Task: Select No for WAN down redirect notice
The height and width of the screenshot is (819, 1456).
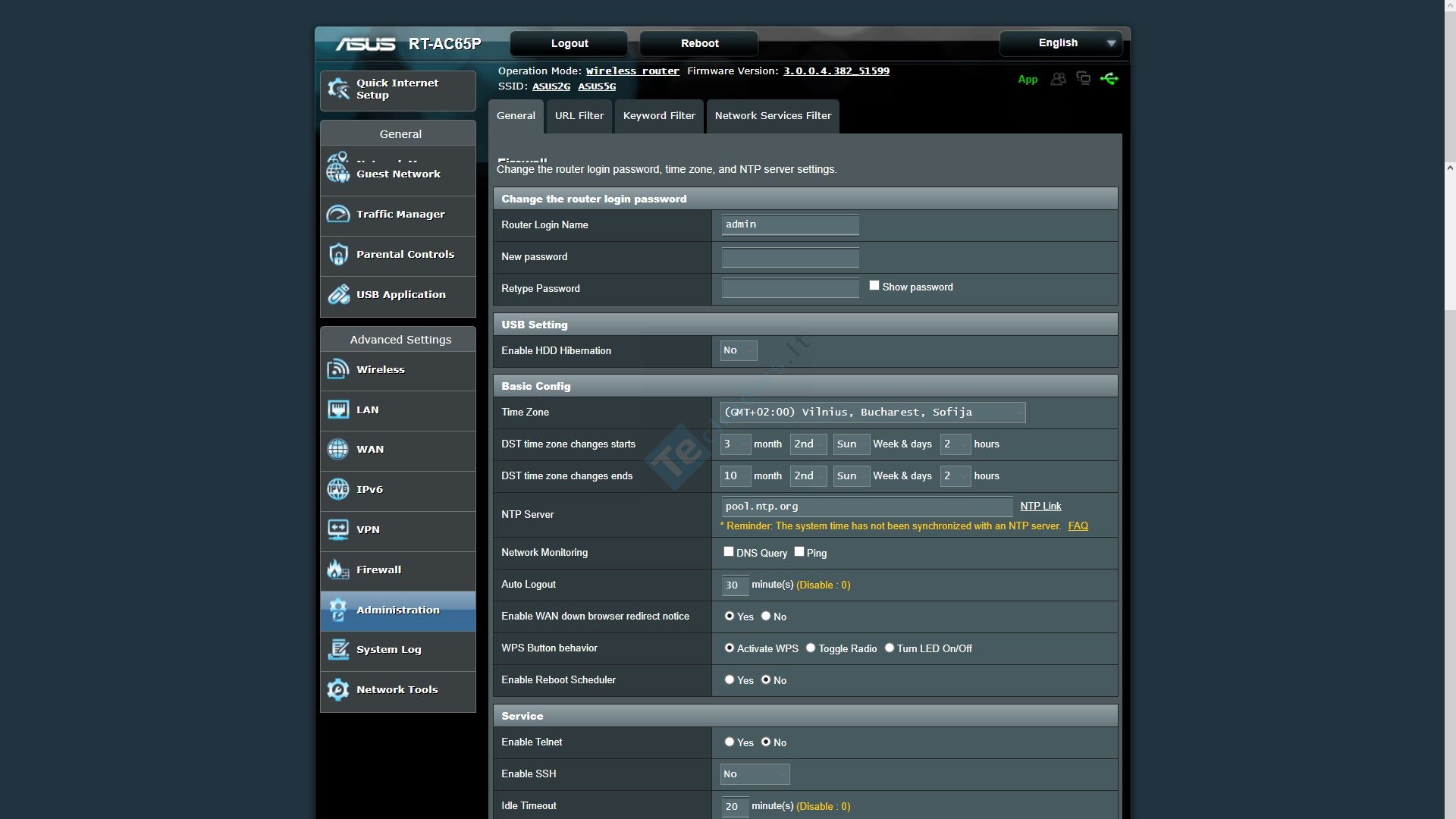Action: click(x=766, y=617)
